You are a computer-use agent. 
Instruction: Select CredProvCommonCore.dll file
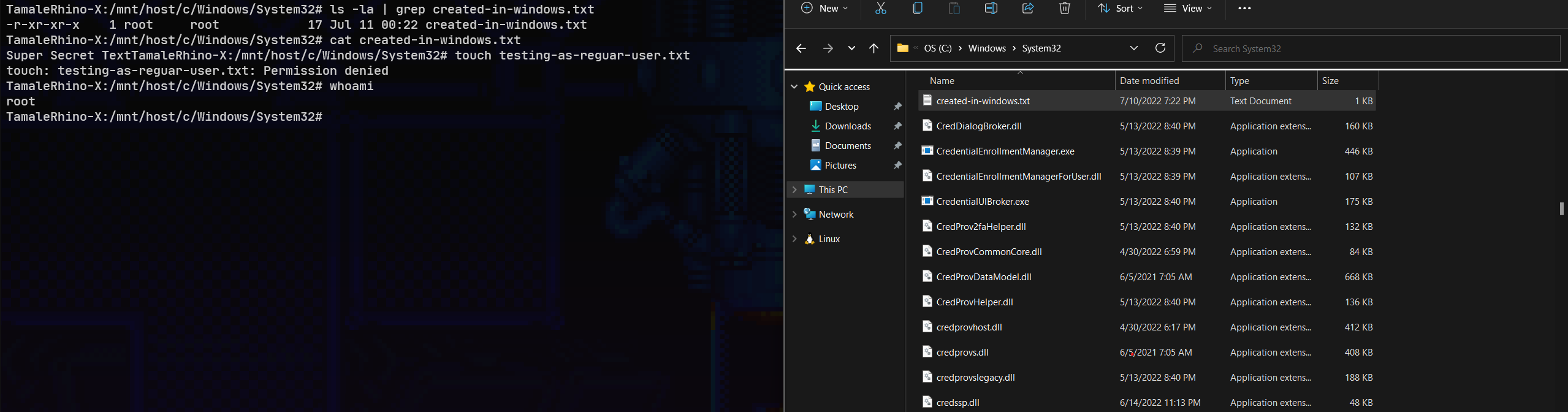(1147, 252)
